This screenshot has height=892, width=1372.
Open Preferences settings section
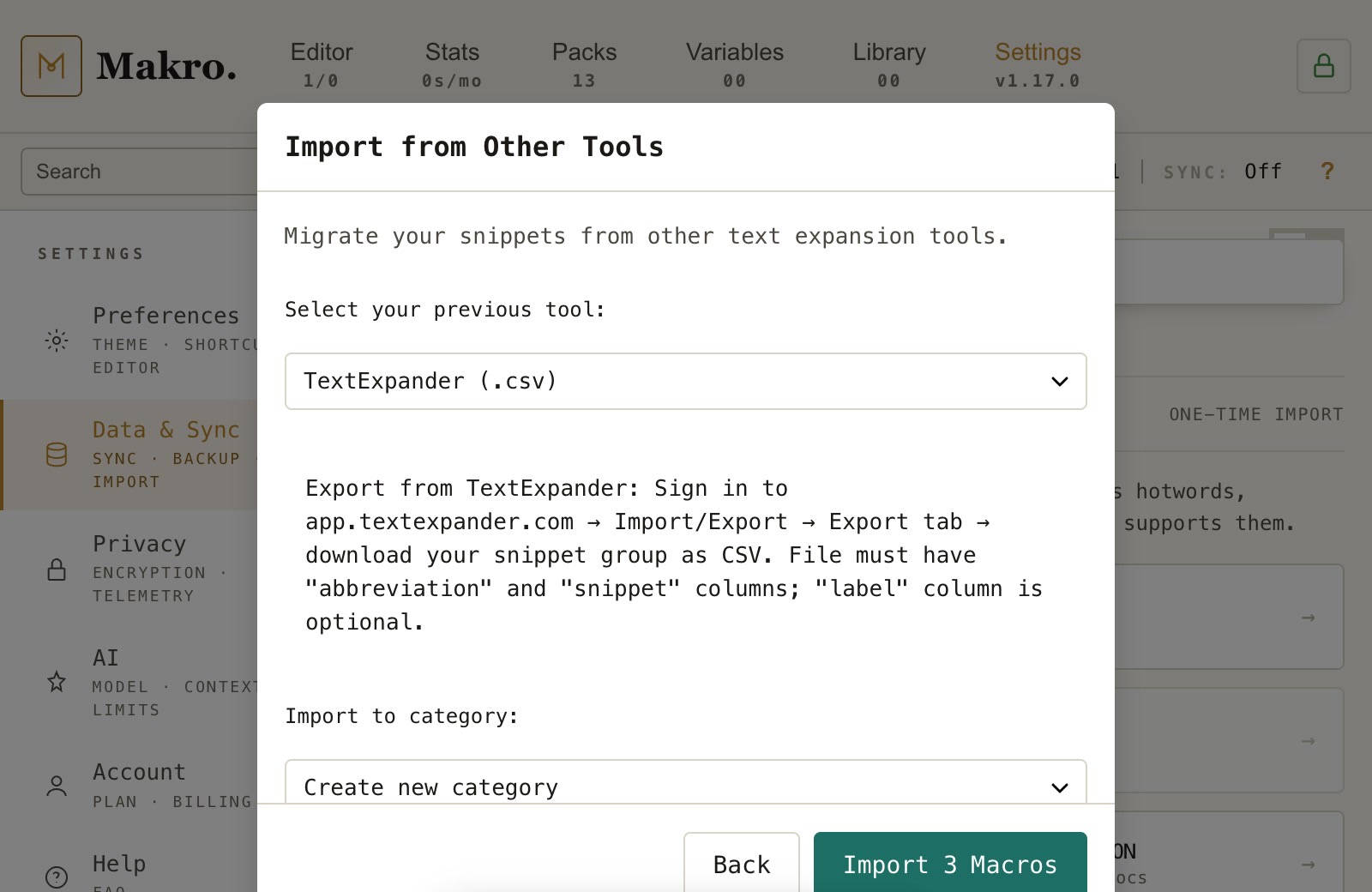129,341
